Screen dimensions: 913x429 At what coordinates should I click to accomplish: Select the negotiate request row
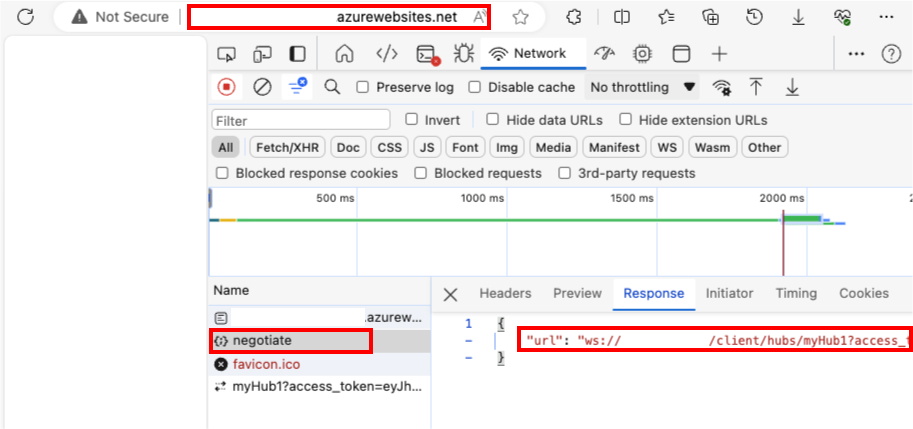click(319, 341)
